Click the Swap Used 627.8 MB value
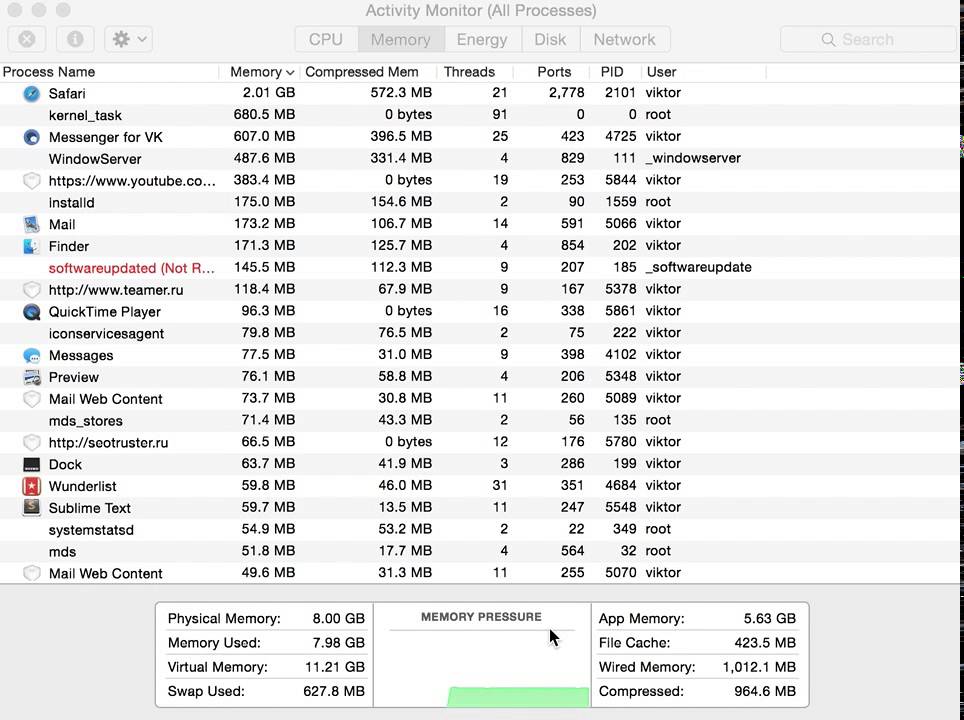 (334, 691)
